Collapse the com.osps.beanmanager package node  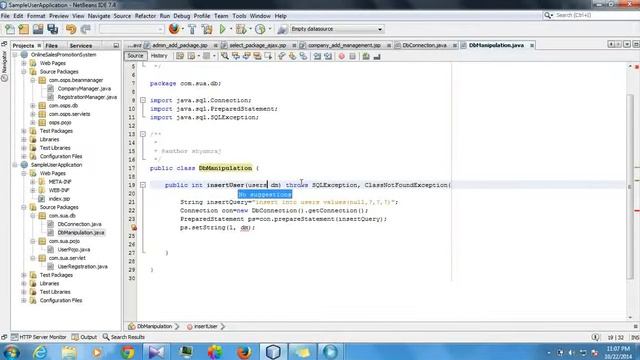(33, 80)
